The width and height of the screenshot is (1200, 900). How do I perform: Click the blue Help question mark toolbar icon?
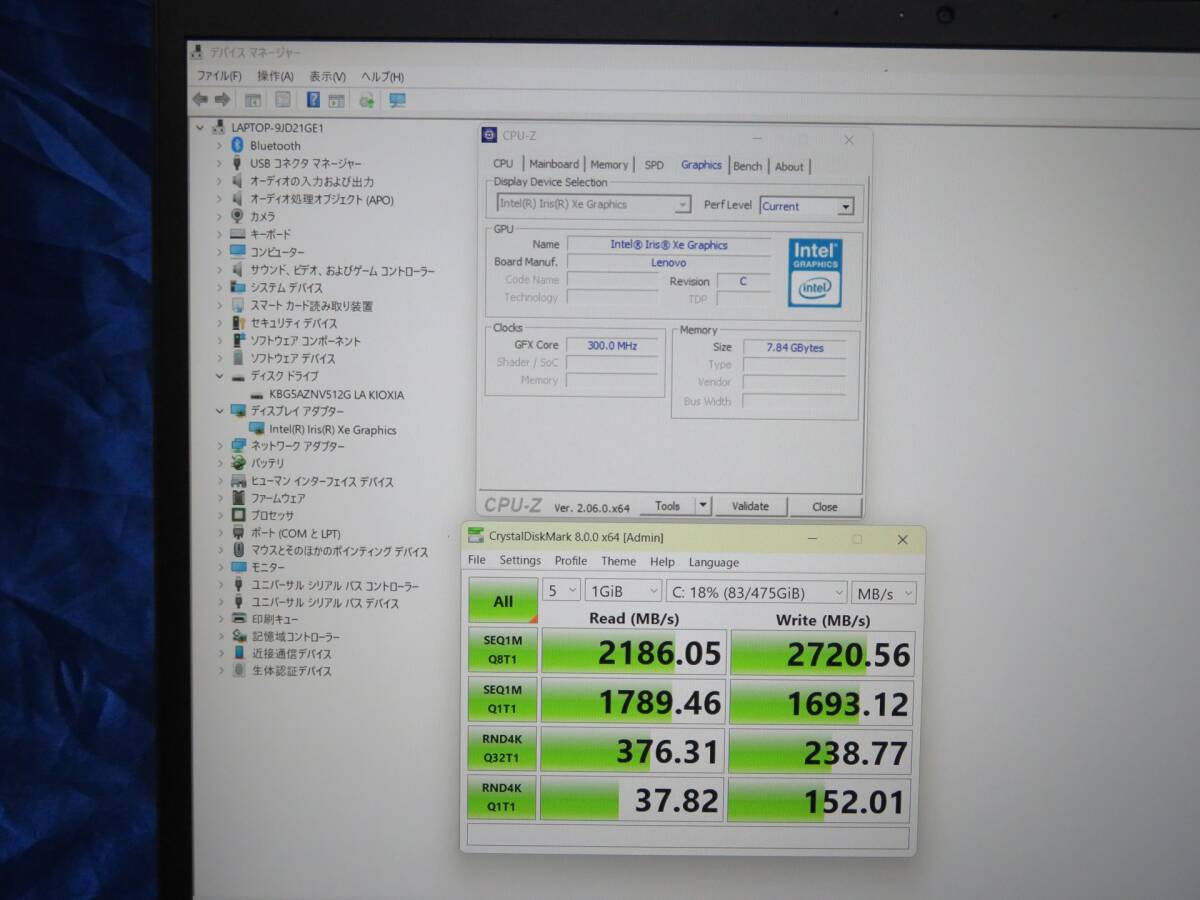(314, 100)
